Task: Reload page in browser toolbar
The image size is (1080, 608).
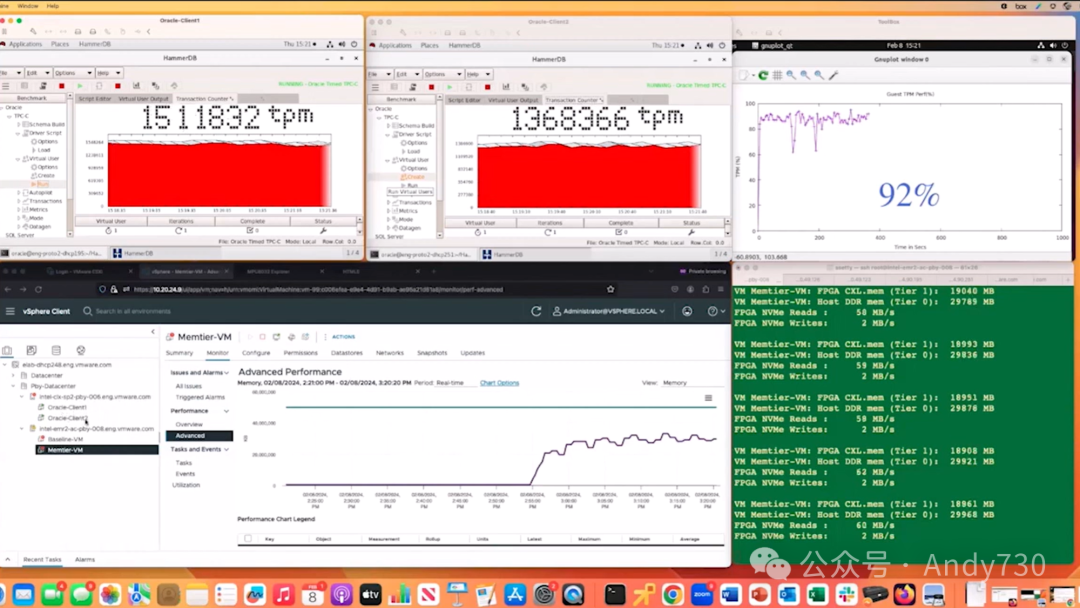Action: coord(39,289)
